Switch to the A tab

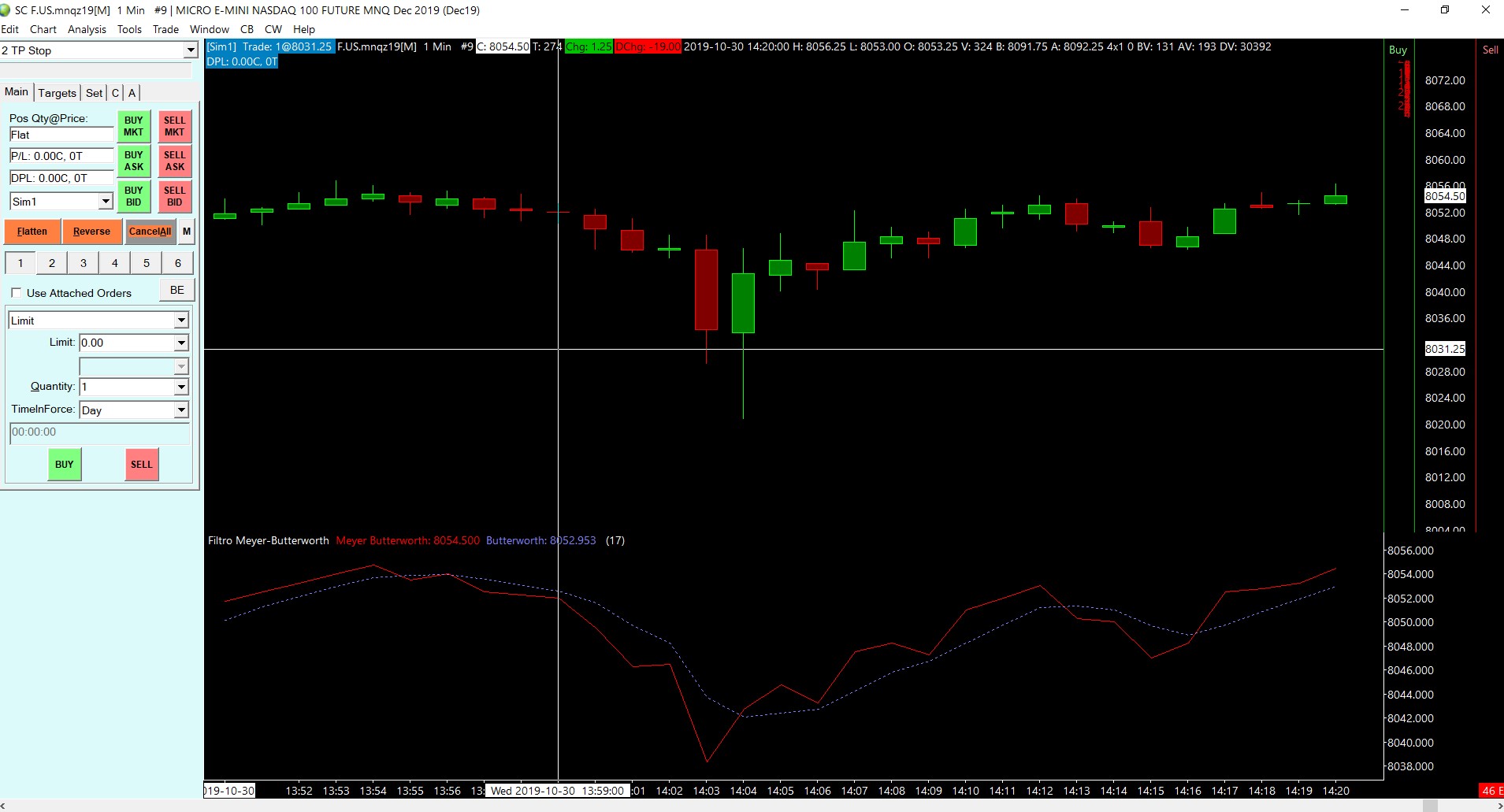click(x=132, y=93)
